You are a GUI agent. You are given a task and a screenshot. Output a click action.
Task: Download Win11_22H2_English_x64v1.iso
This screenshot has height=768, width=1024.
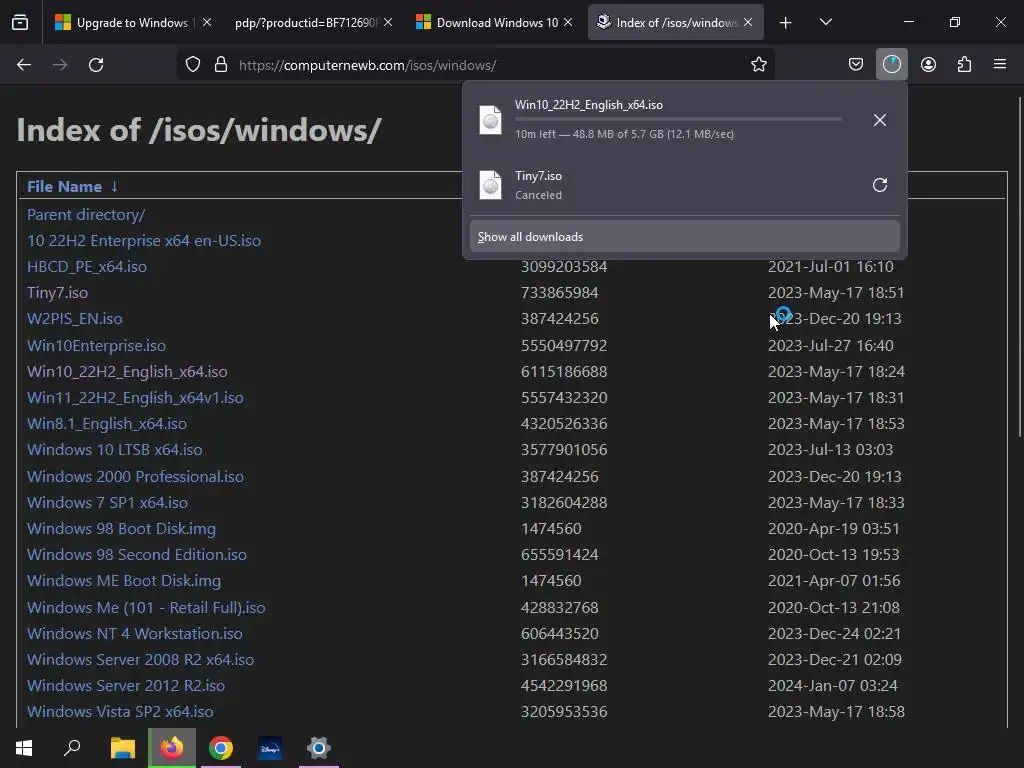(135, 398)
